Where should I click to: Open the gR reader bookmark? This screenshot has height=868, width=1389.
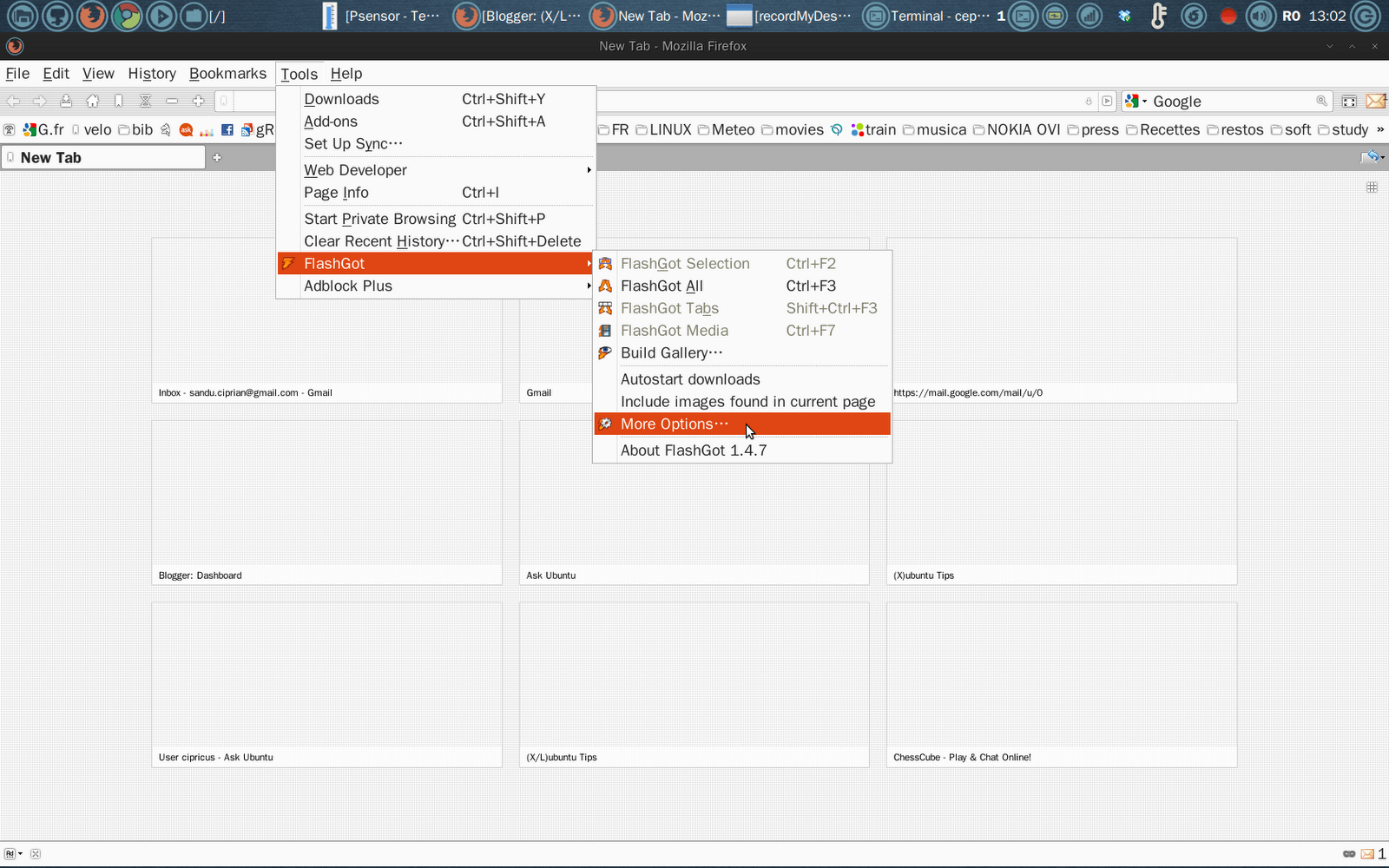point(258,130)
